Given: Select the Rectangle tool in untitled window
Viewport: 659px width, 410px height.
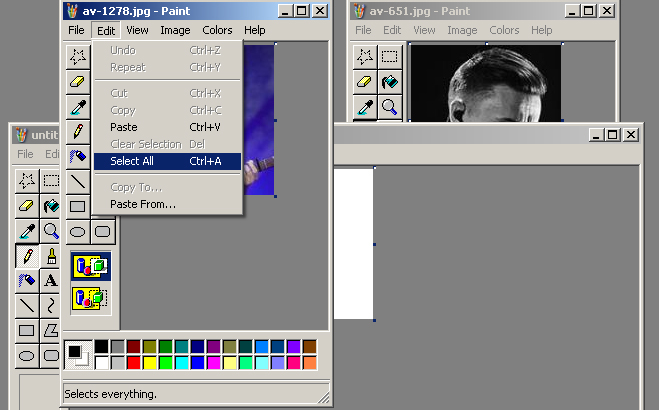Looking at the screenshot, I should pos(27,331).
